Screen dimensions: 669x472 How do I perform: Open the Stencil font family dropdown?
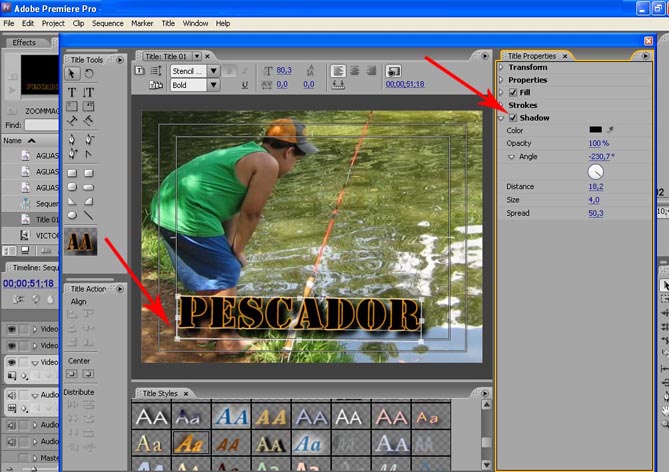pyautogui.click(x=214, y=71)
